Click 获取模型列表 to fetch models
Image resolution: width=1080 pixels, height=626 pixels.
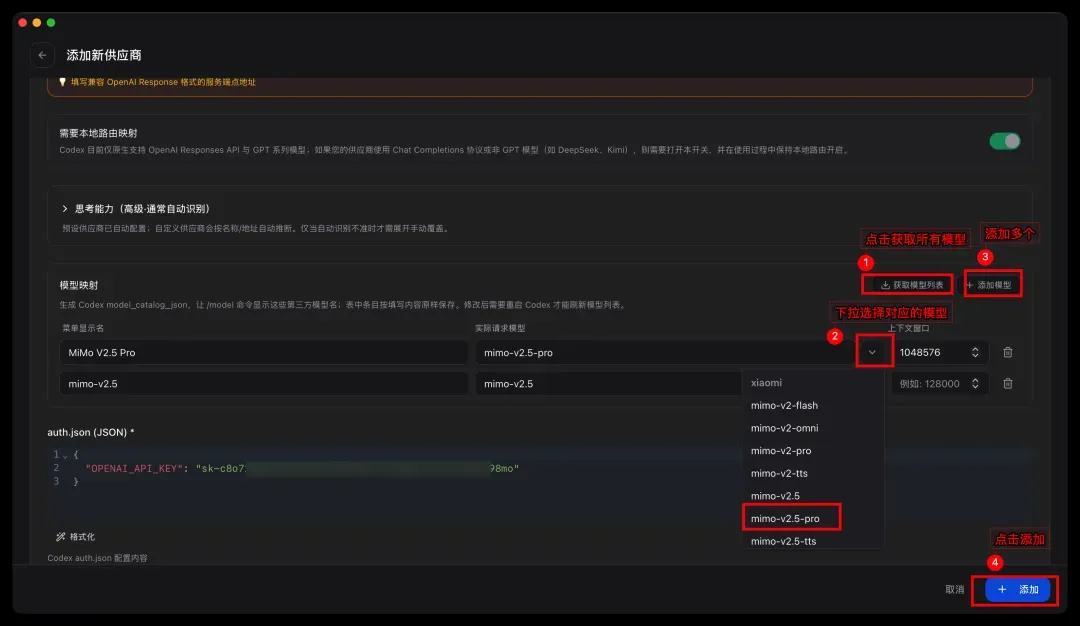pyautogui.click(x=911, y=284)
